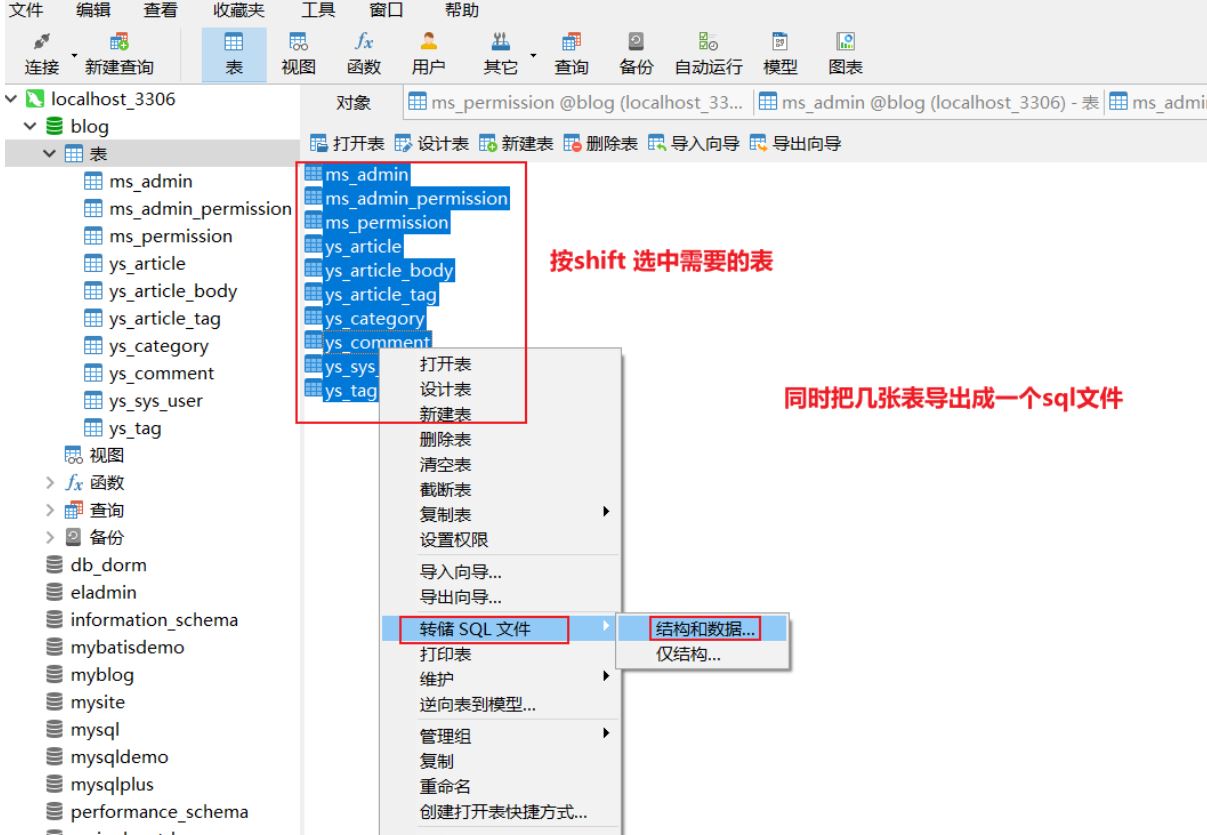1207x835 pixels.
Task: Collapse the blog database node
Action: click(28, 128)
